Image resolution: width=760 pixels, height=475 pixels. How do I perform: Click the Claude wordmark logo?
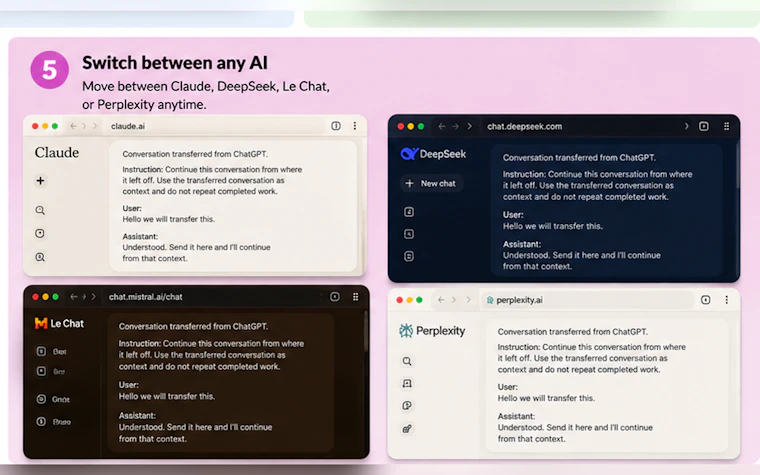click(x=57, y=153)
